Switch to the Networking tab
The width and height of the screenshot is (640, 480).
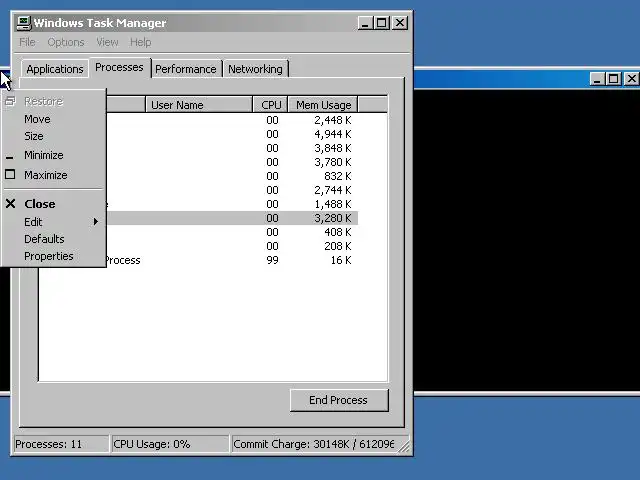(255, 69)
